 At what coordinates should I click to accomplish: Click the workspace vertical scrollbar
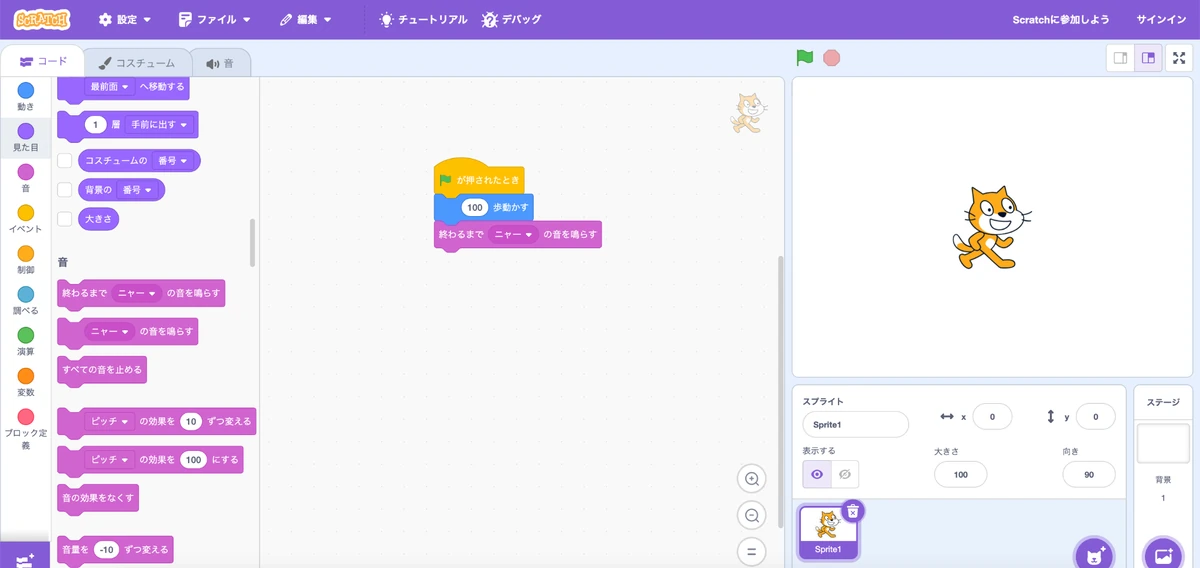click(x=780, y=392)
